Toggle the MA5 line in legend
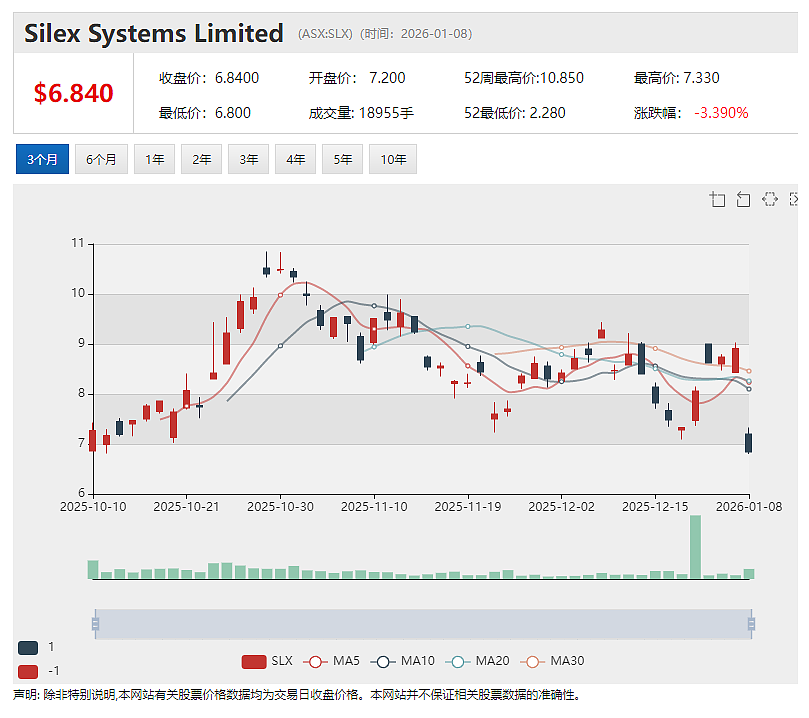809x718 pixels. pos(331,661)
